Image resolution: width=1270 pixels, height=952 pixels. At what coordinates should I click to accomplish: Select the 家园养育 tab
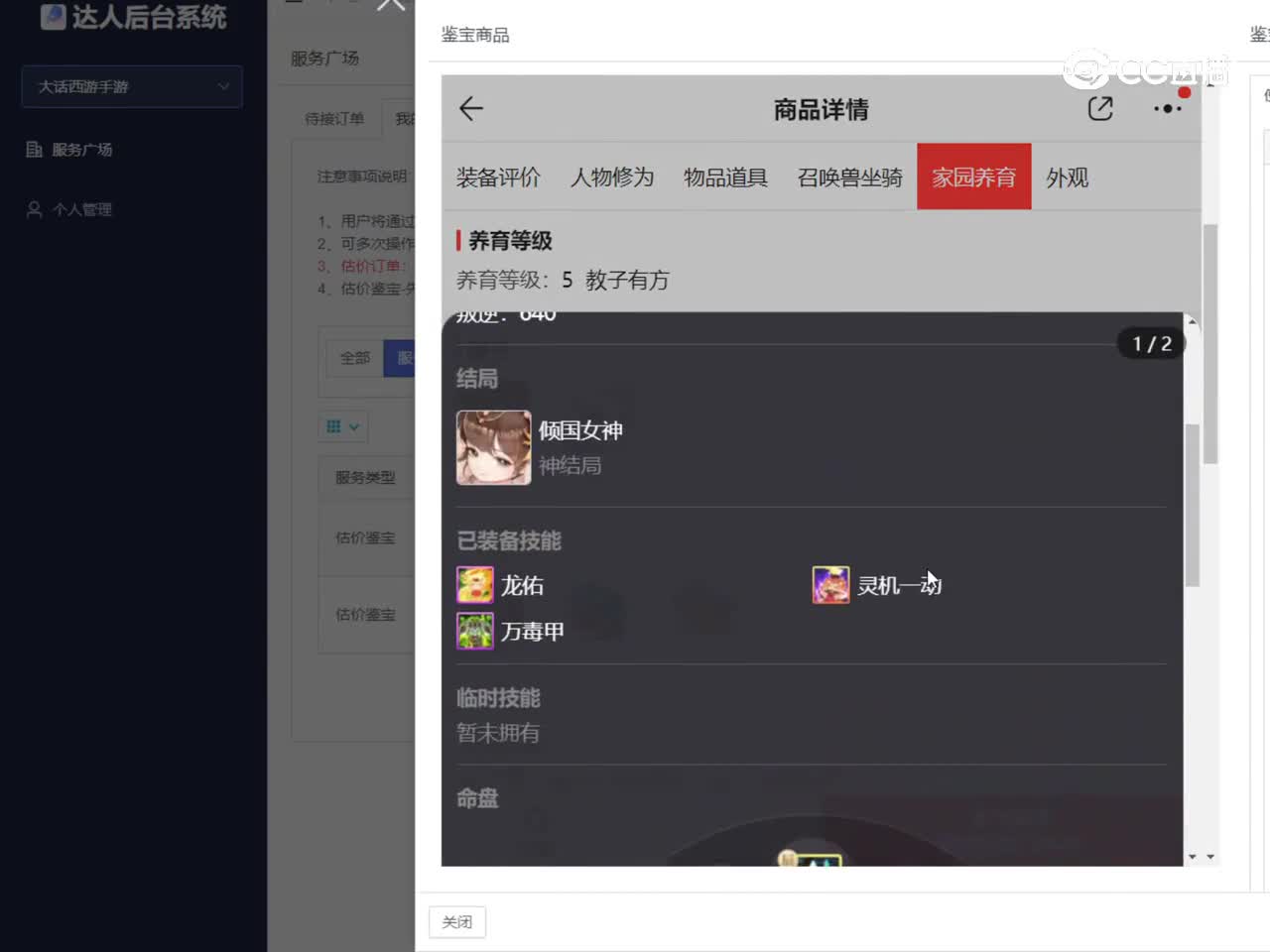pos(974,177)
